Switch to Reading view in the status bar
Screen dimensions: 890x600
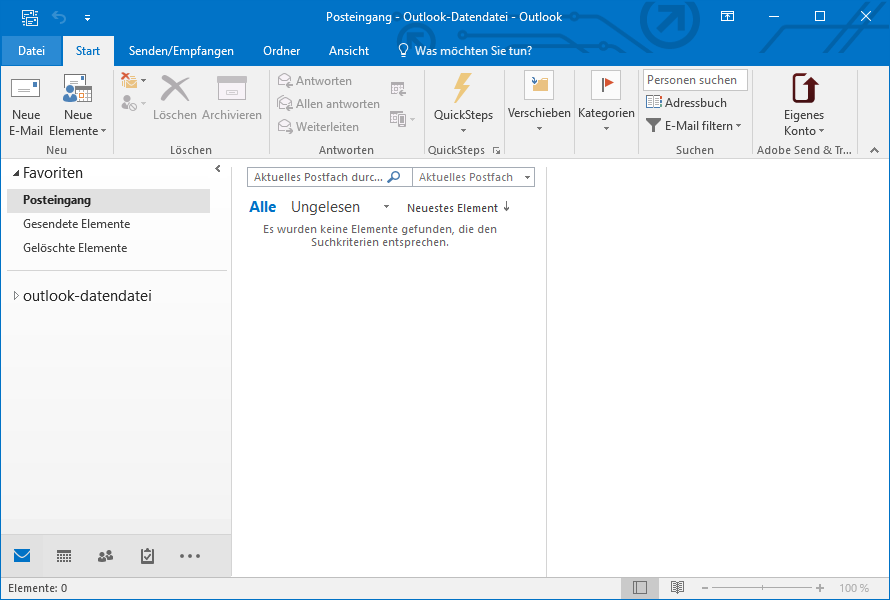(x=677, y=588)
